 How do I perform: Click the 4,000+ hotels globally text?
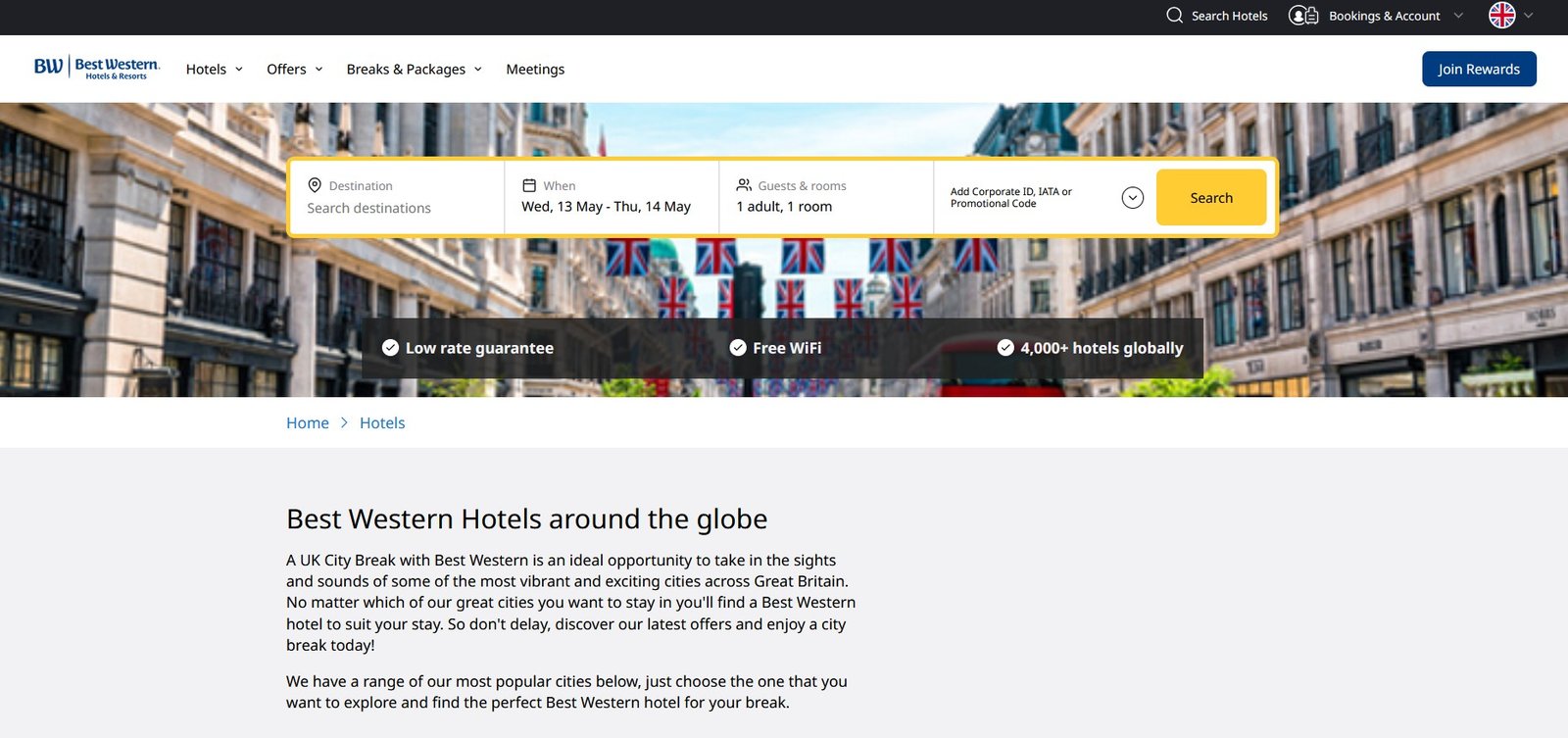click(1102, 348)
